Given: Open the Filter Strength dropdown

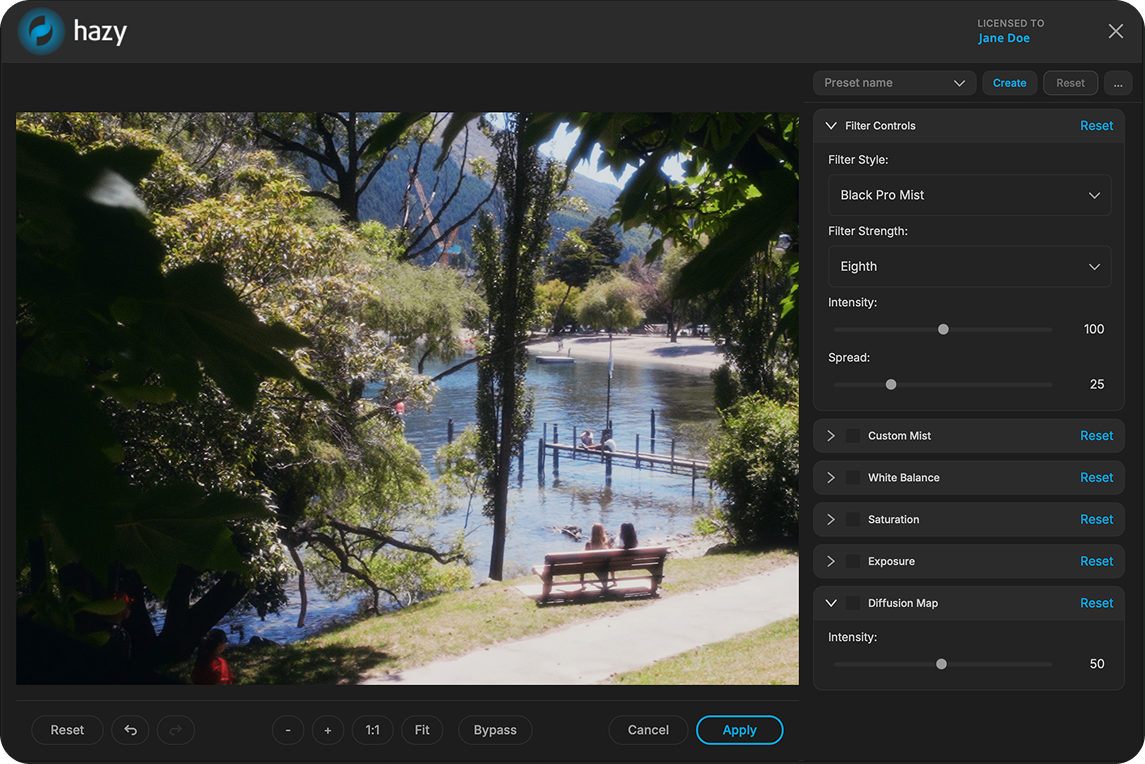Looking at the screenshot, I should [x=969, y=267].
